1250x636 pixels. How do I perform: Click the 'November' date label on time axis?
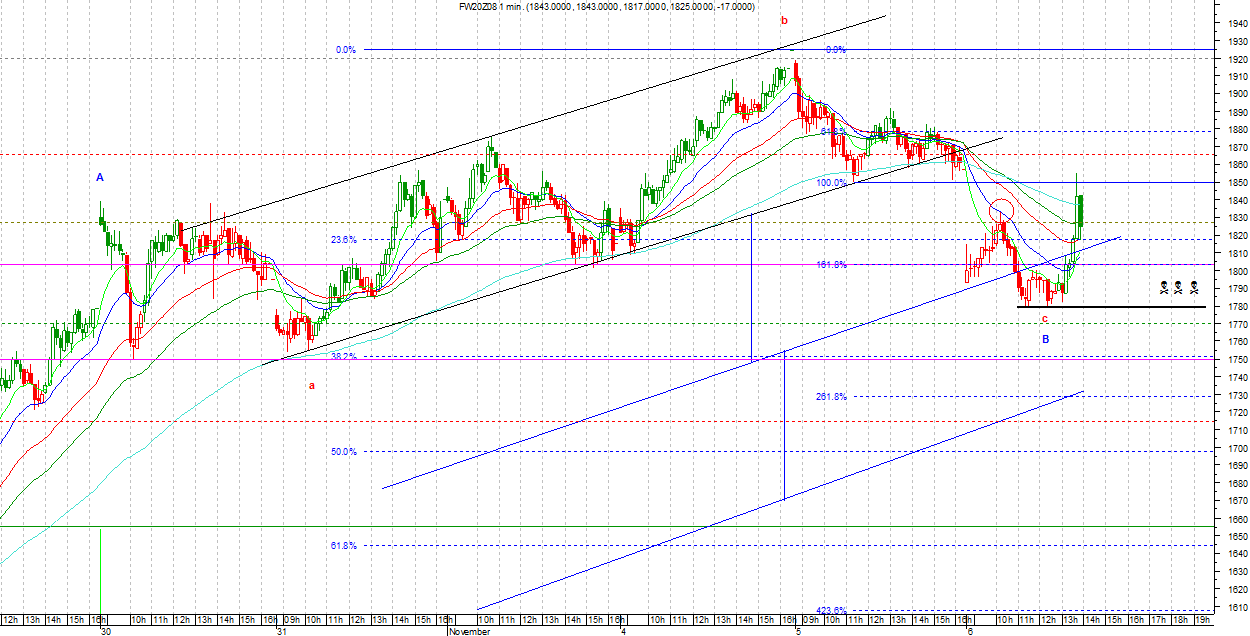point(469,631)
